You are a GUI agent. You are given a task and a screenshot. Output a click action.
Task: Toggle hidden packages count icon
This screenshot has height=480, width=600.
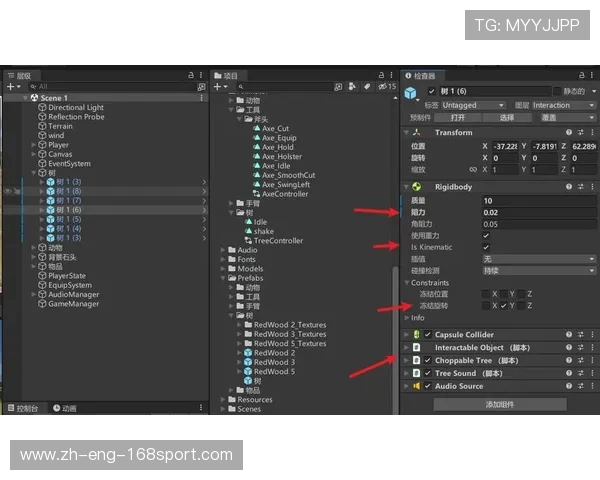click(387, 87)
